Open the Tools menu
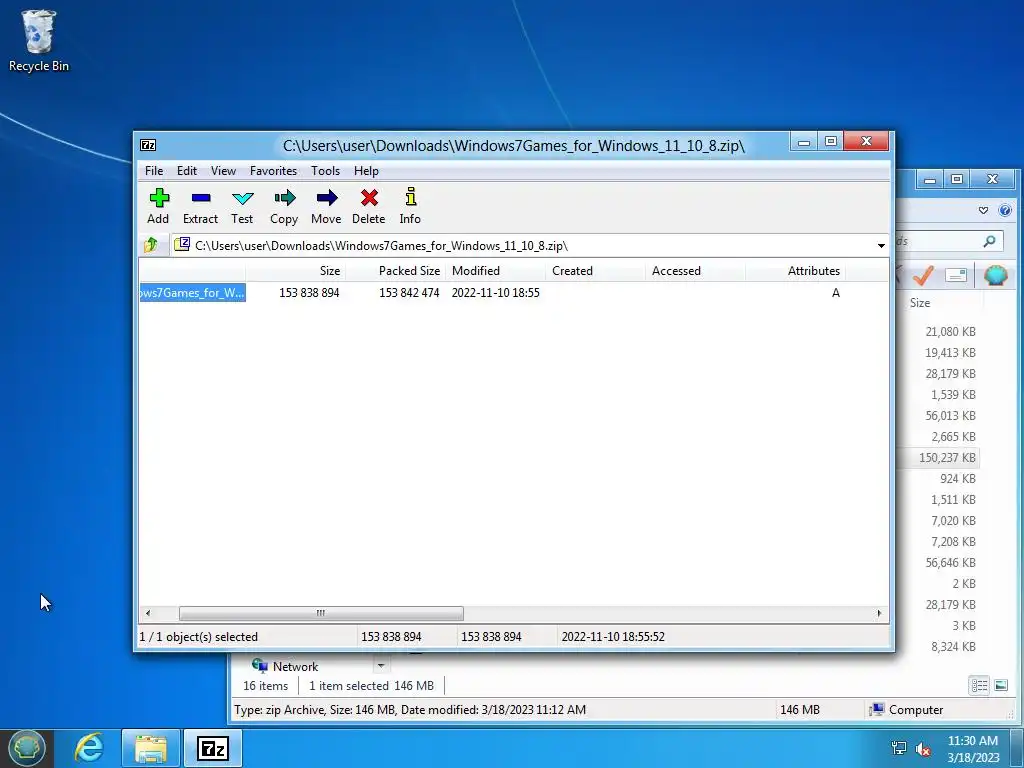This screenshot has width=1024, height=768. tap(325, 170)
